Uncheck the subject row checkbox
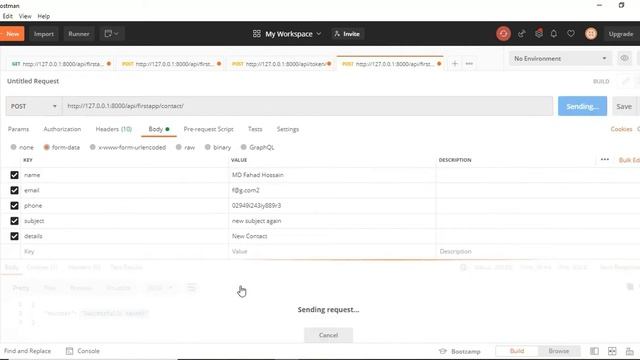The image size is (640, 360). pos(14,221)
